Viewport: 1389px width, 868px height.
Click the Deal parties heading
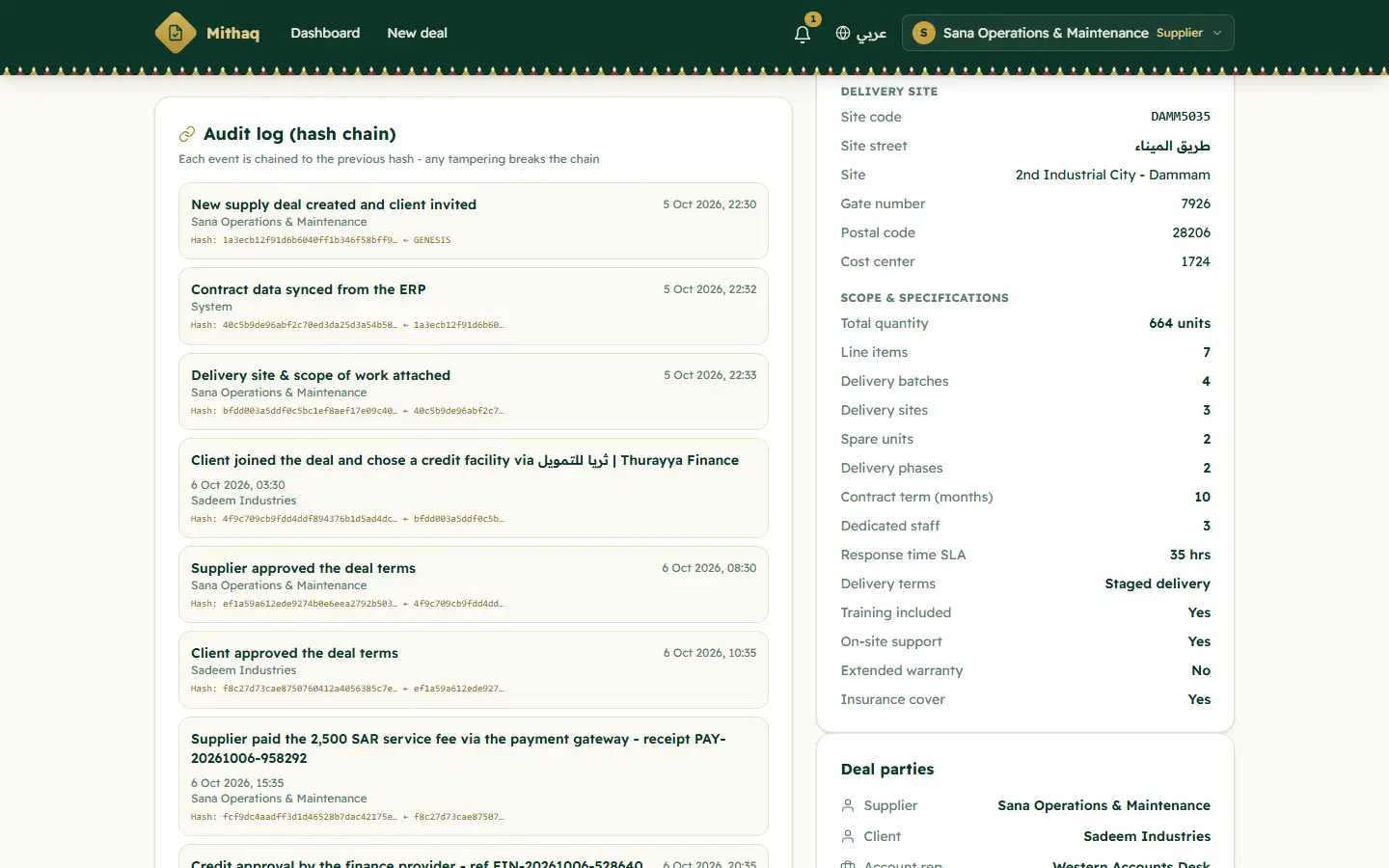point(887,769)
